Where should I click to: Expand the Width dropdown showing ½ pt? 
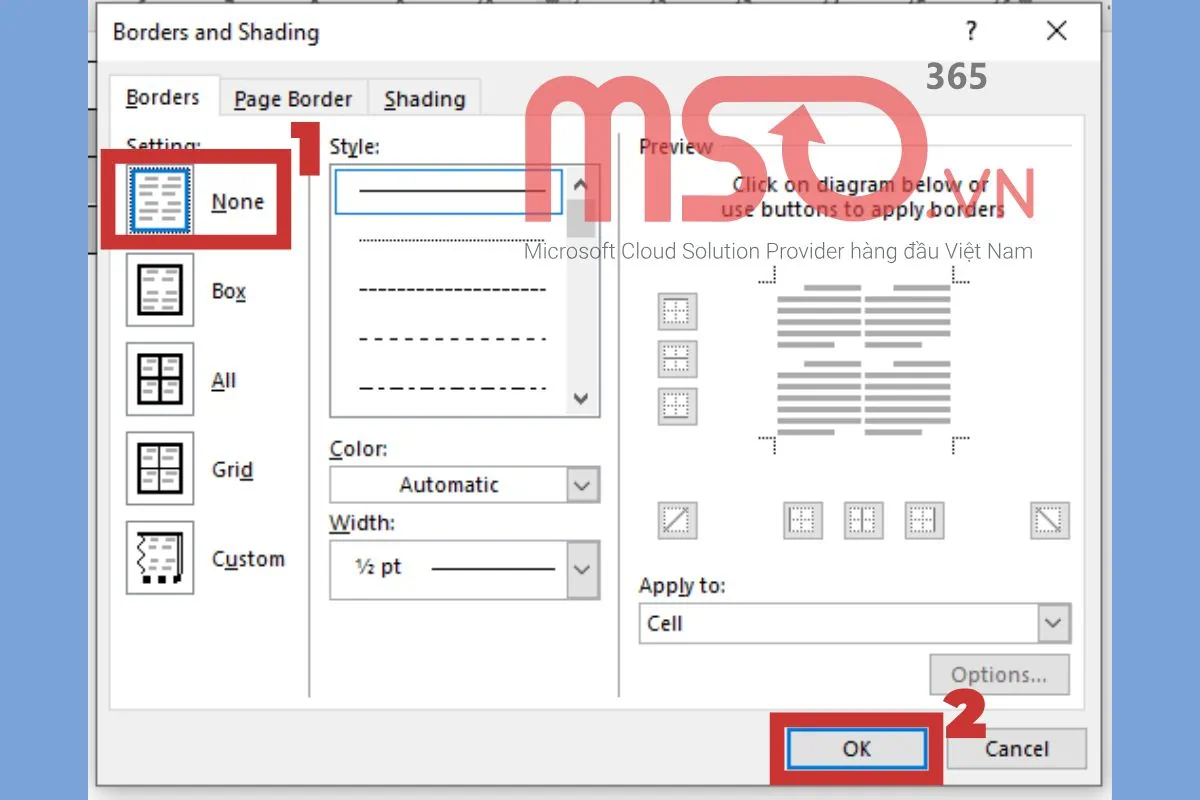(582, 569)
